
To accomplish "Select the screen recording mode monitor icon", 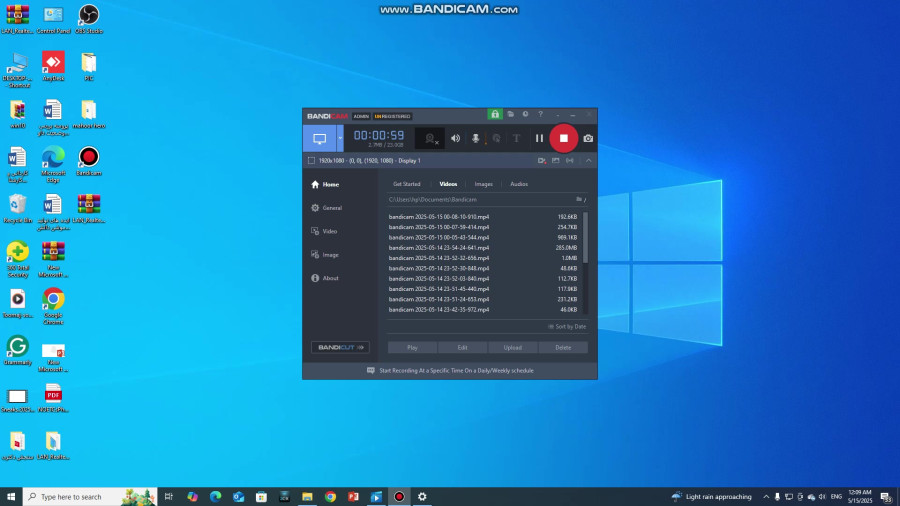I will pos(320,138).
